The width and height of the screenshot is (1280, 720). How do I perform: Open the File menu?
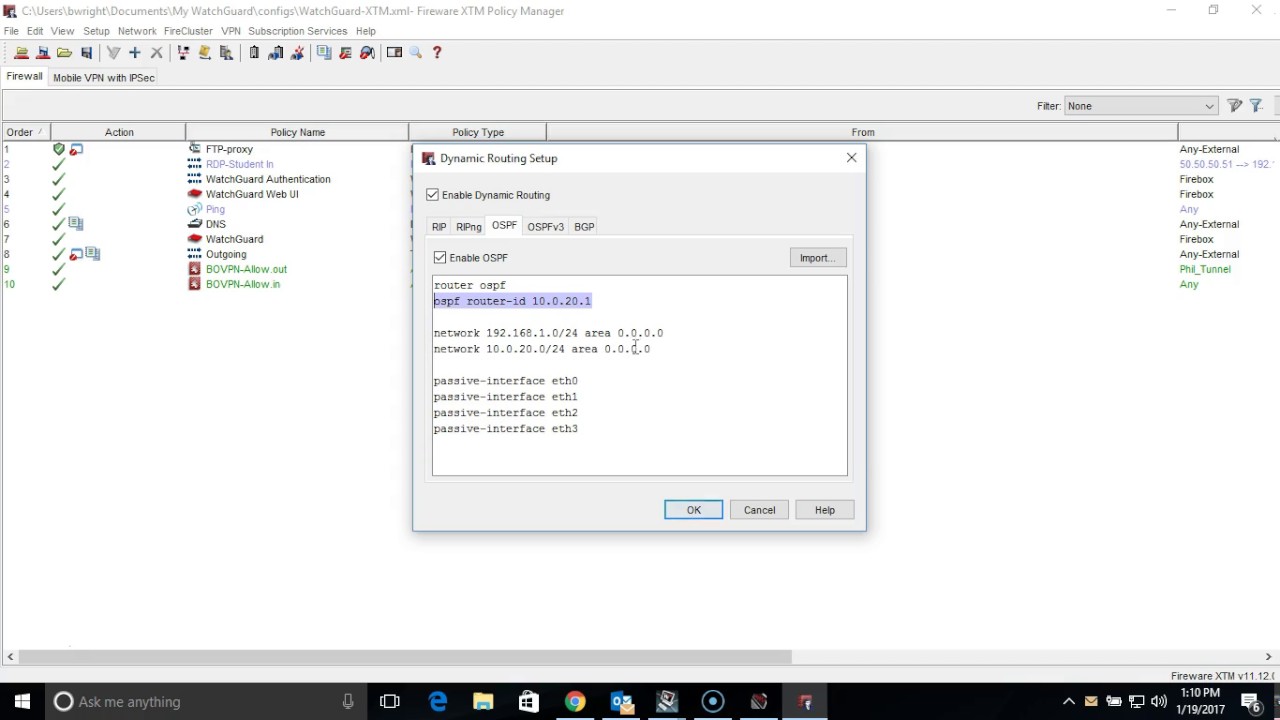11,31
